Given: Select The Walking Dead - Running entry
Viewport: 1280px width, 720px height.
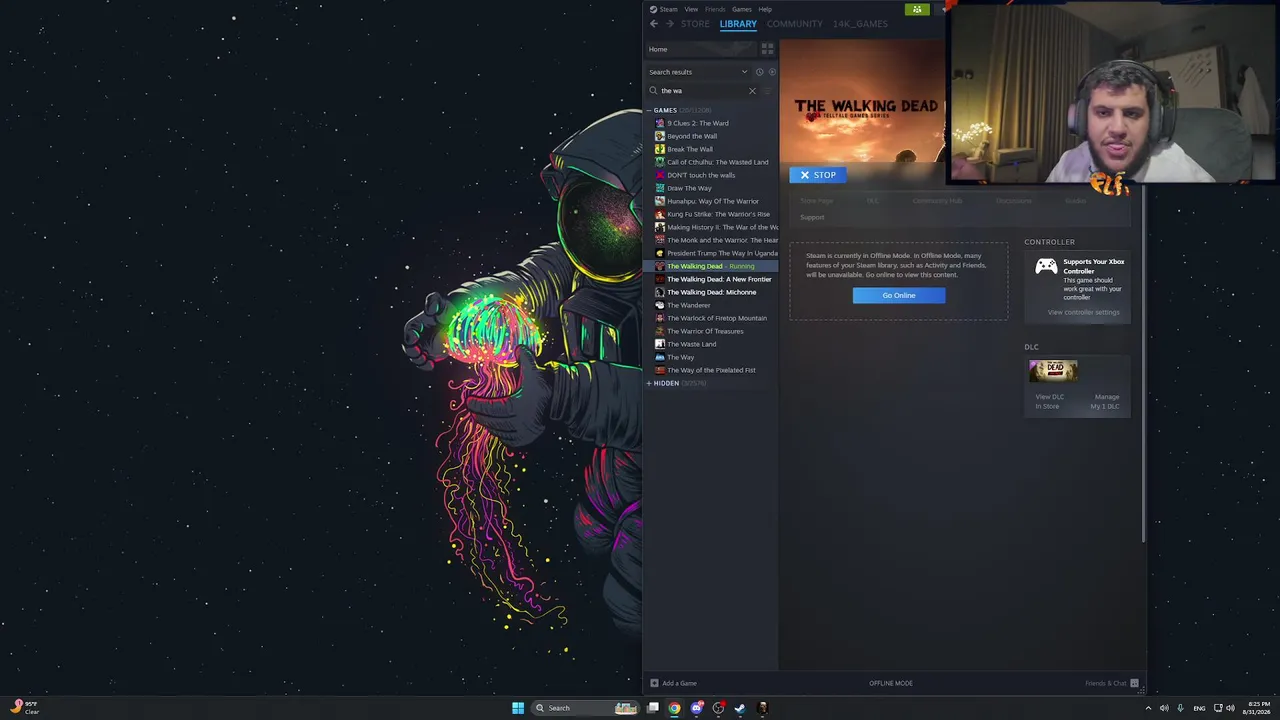Looking at the screenshot, I should (711, 266).
